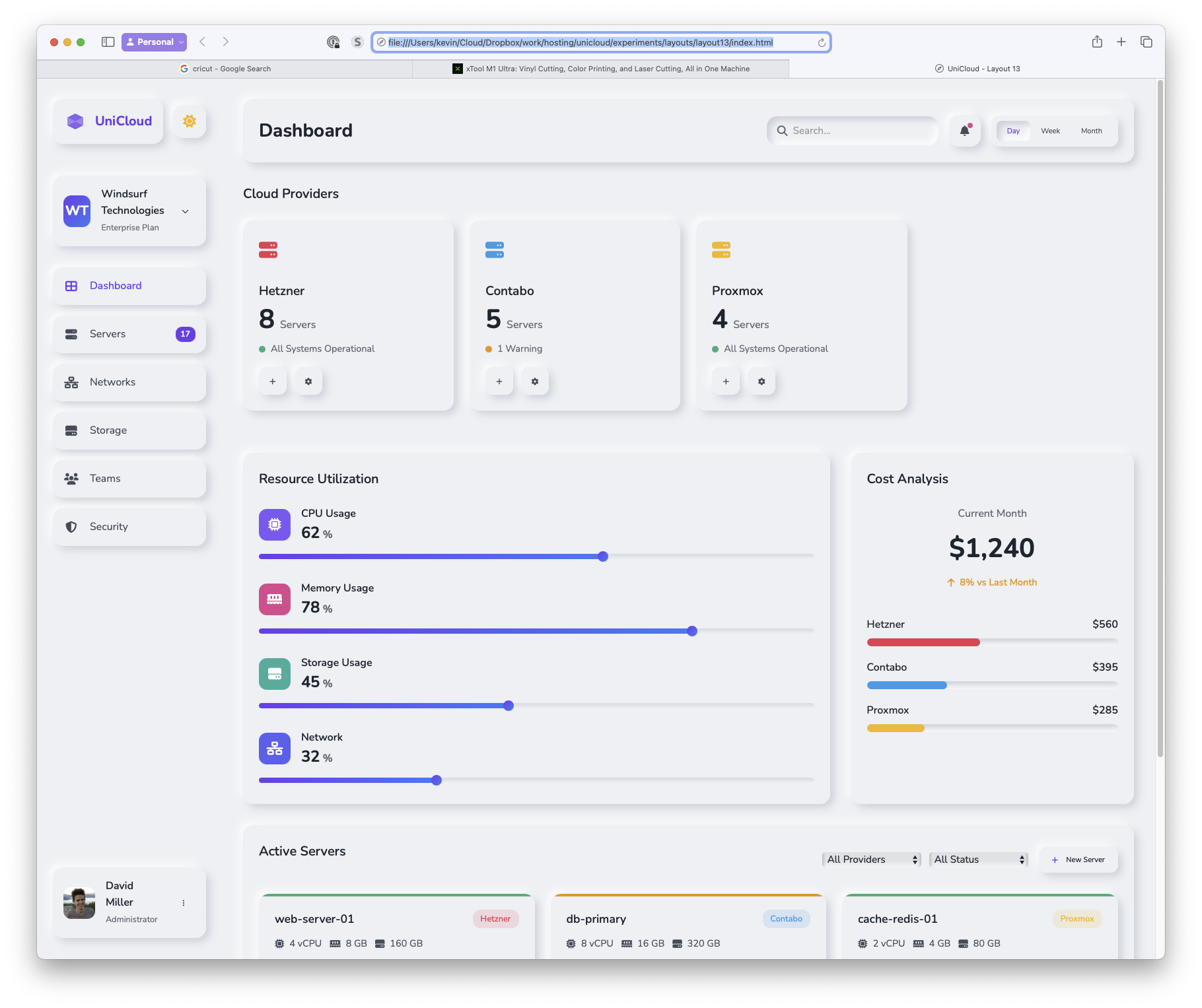Click the New Server button
Image resolution: width=1202 pixels, height=1008 pixels.
pyautogui.click(x=1078, y=859)
